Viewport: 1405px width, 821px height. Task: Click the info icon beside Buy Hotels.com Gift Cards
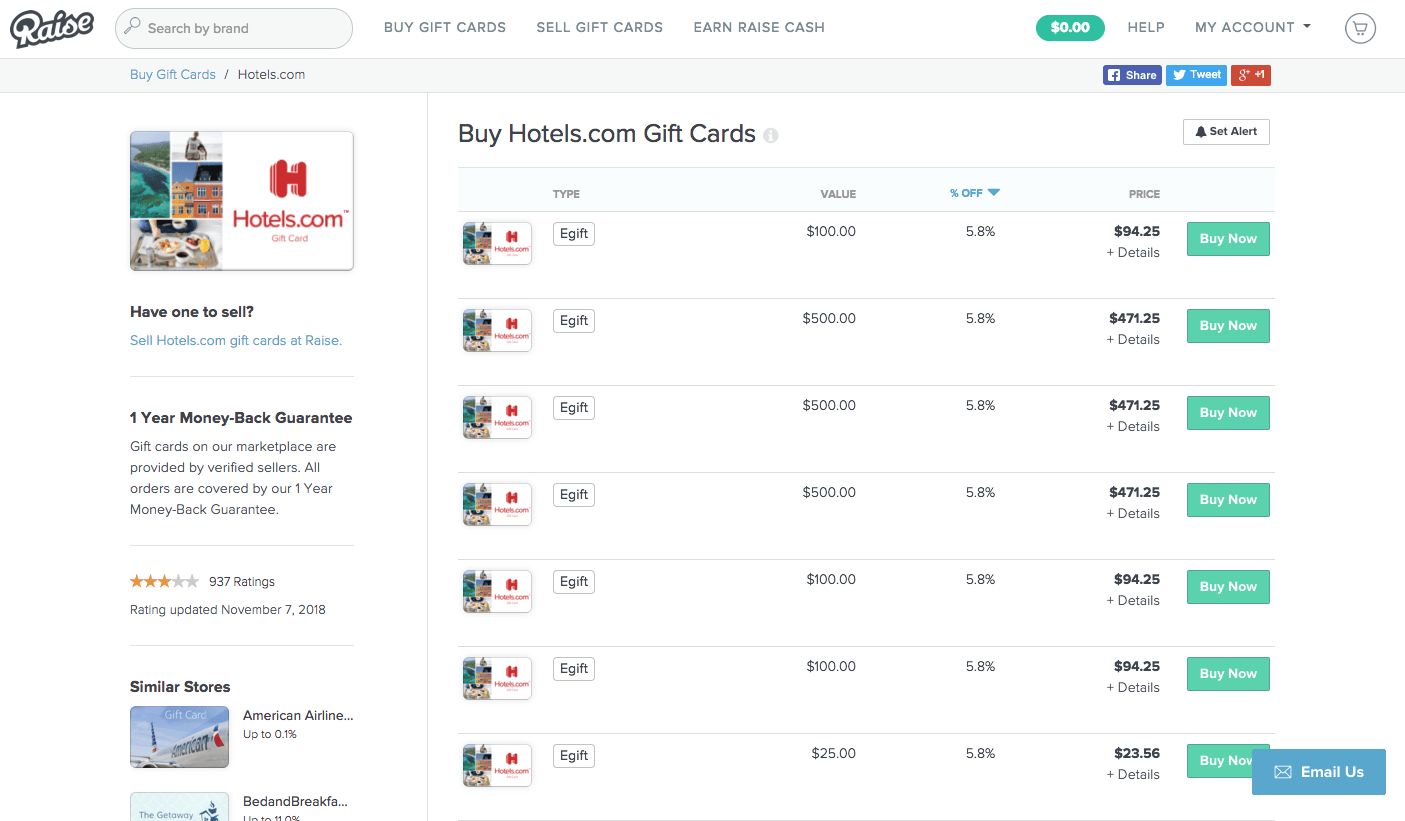coord(771,135)
